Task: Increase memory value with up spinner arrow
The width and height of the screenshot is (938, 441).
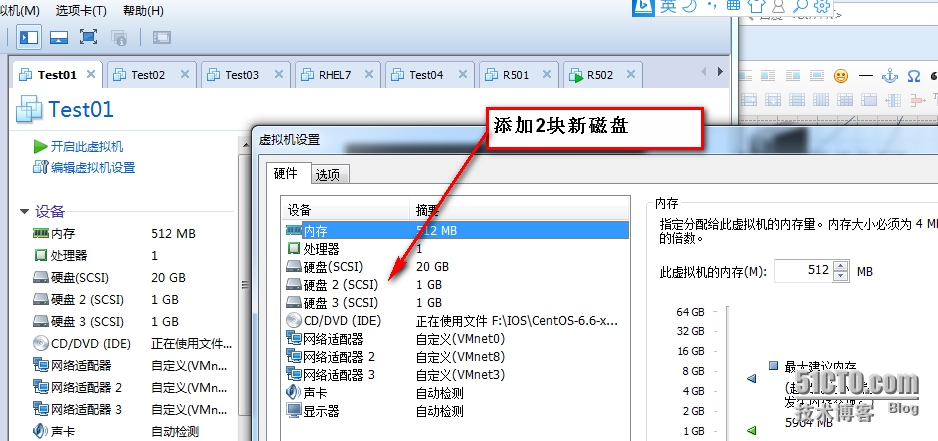Action: point(841,266)
